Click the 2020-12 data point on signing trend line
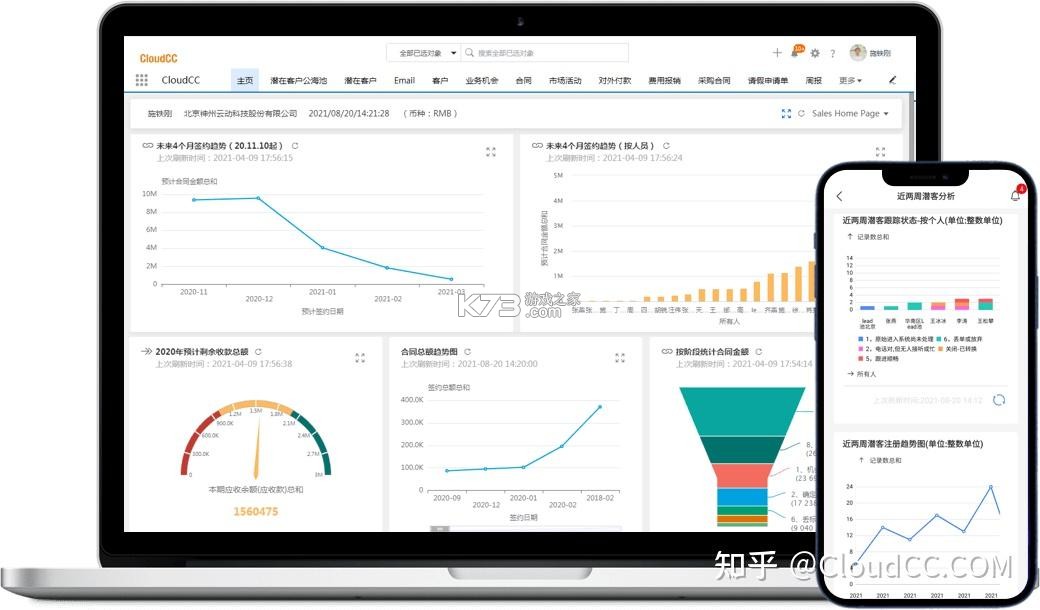Screen dimensions: 1040x610 point(259,198)
